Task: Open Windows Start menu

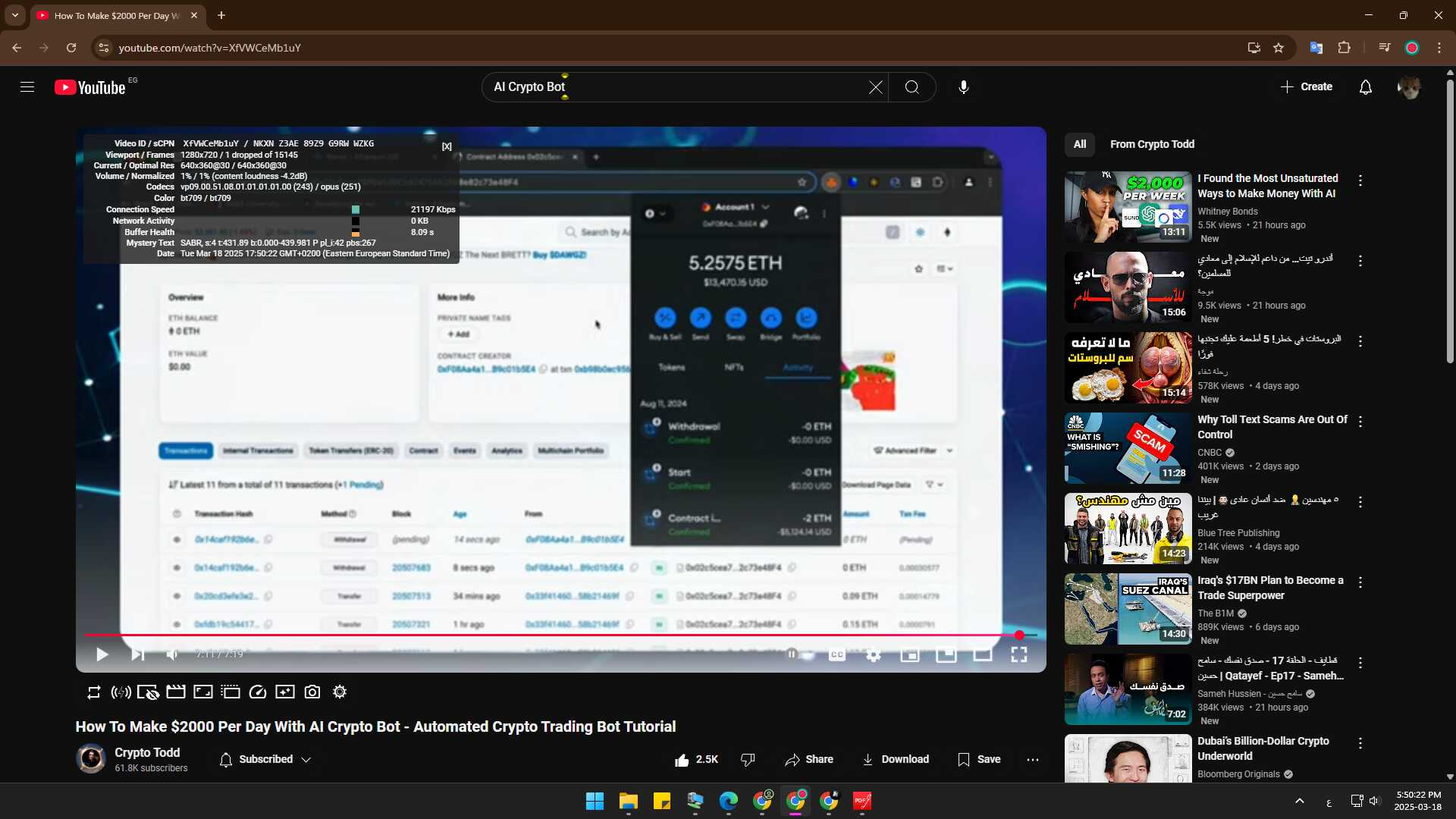Action: pos(595,801)
